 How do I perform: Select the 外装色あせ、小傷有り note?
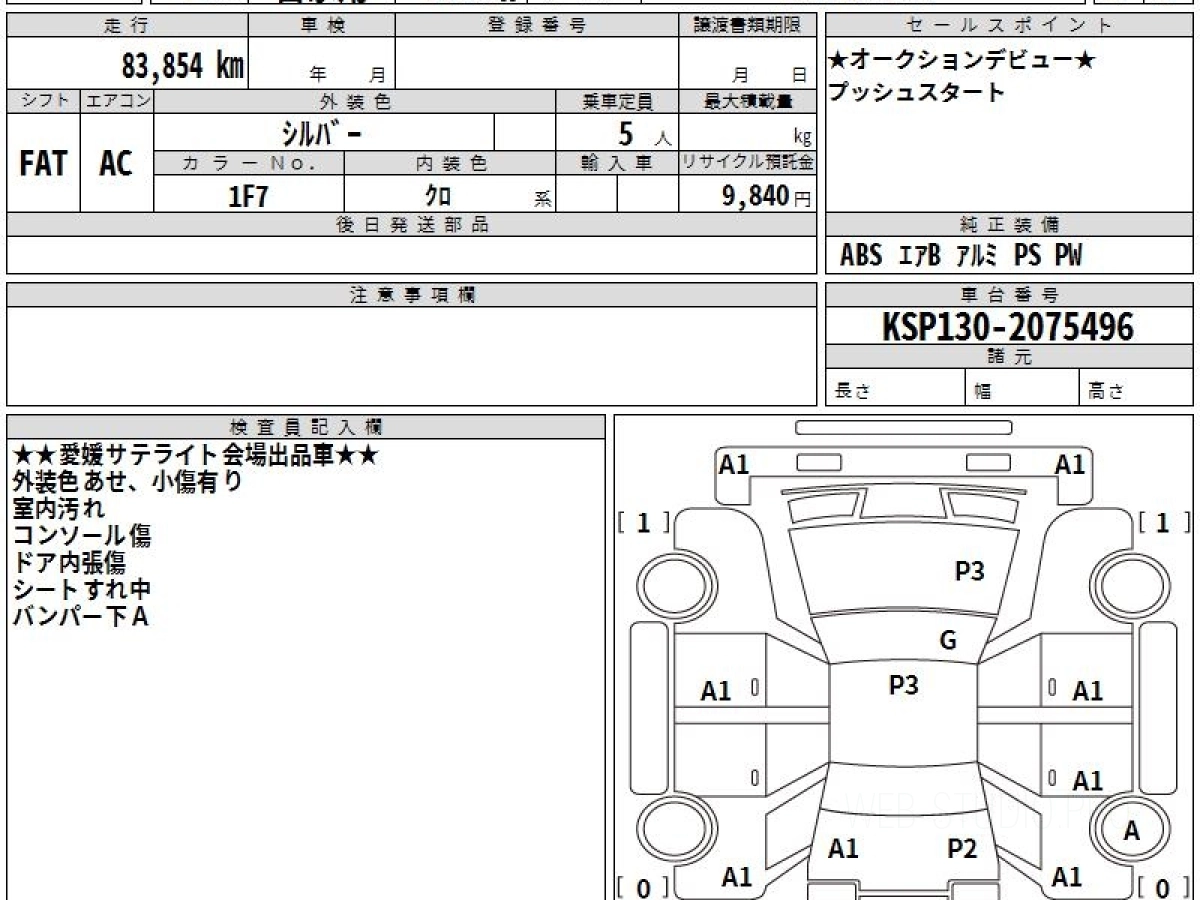(128, 482)
